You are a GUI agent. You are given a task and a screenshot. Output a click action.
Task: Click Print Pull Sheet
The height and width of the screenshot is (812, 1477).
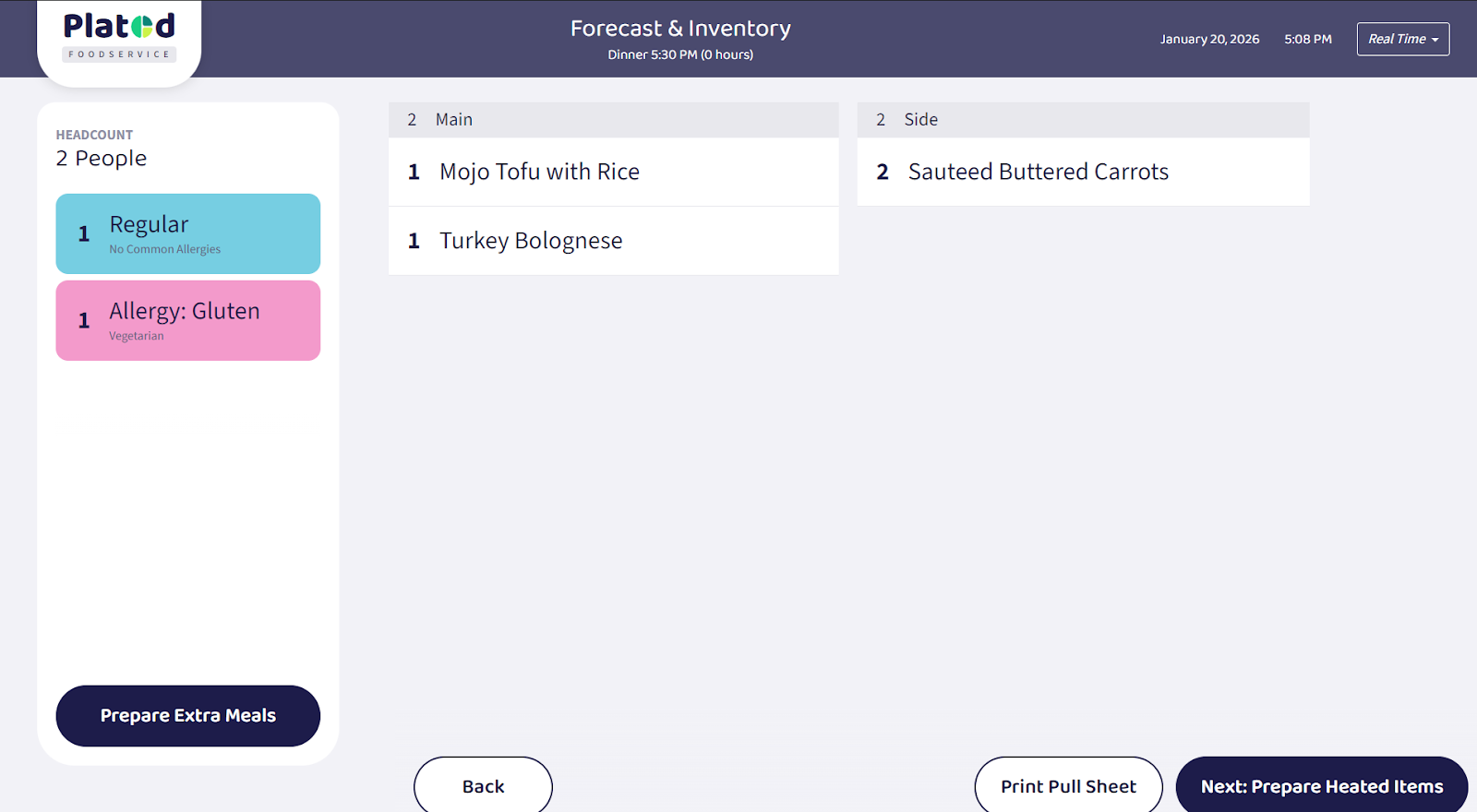[1068, 786]
